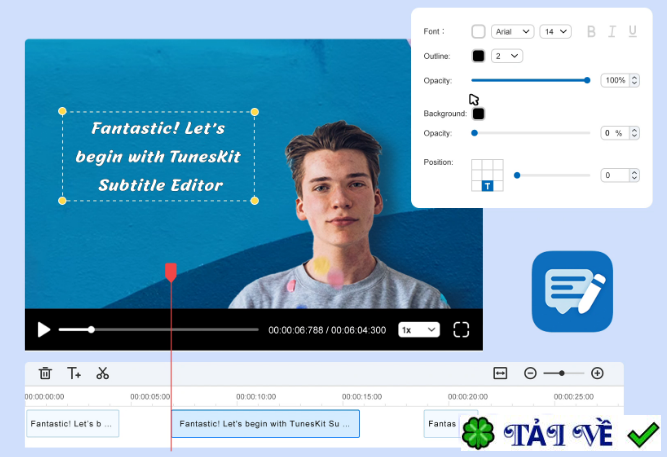The width and height of the screenshot is (667, 457).
Task: Click the 00:00:15:00 mark on timeline ruler
Action: [x=362, y=397]
